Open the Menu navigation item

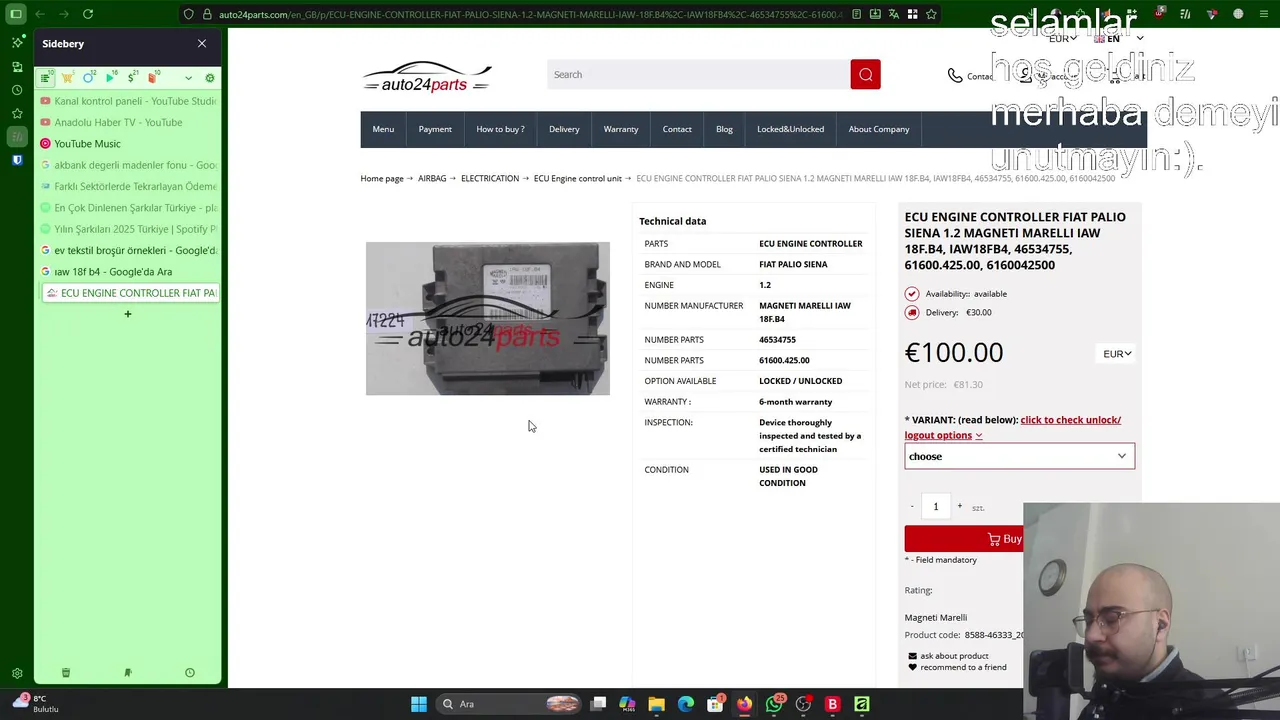coord(383,129)
